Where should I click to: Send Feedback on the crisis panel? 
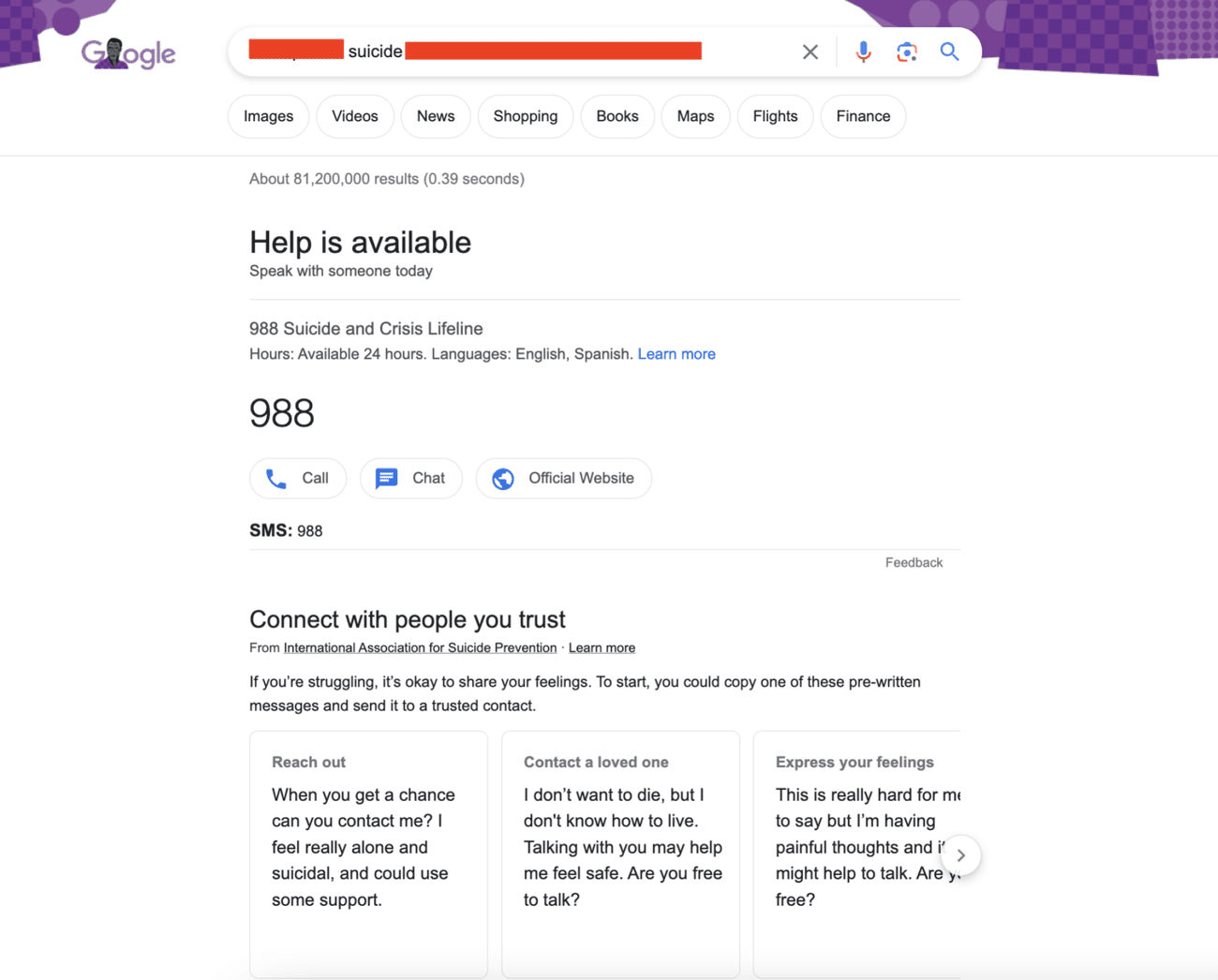coord(913,562)
